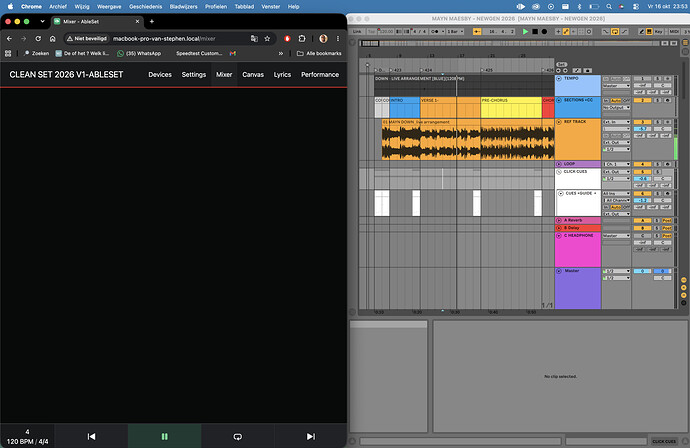Open the Chrome apps grid in bookmarks bar

[8, 53]
